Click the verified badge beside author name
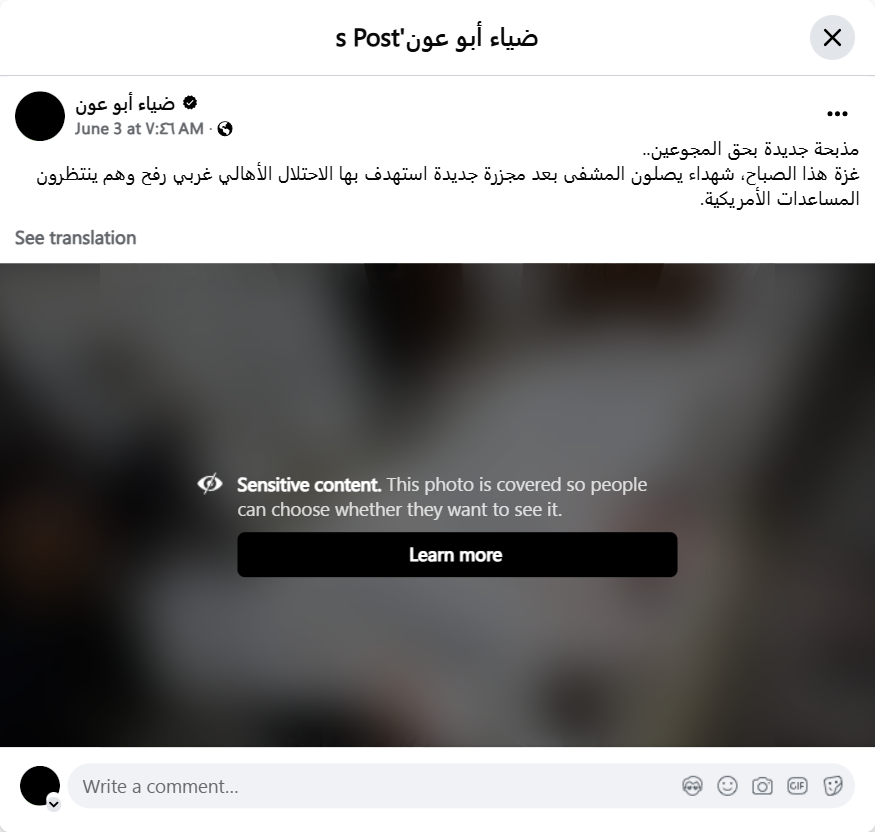 tap(190, 103)
